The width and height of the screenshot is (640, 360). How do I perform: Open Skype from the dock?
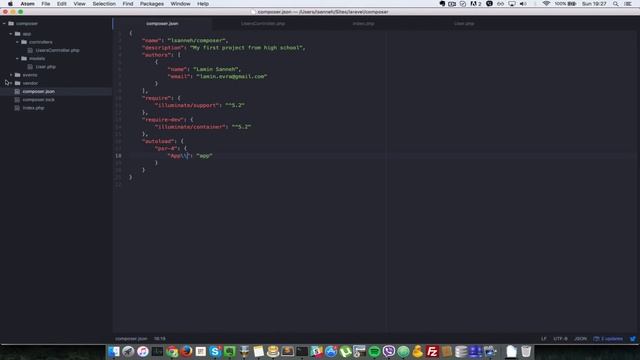click(x=215, y=351)
